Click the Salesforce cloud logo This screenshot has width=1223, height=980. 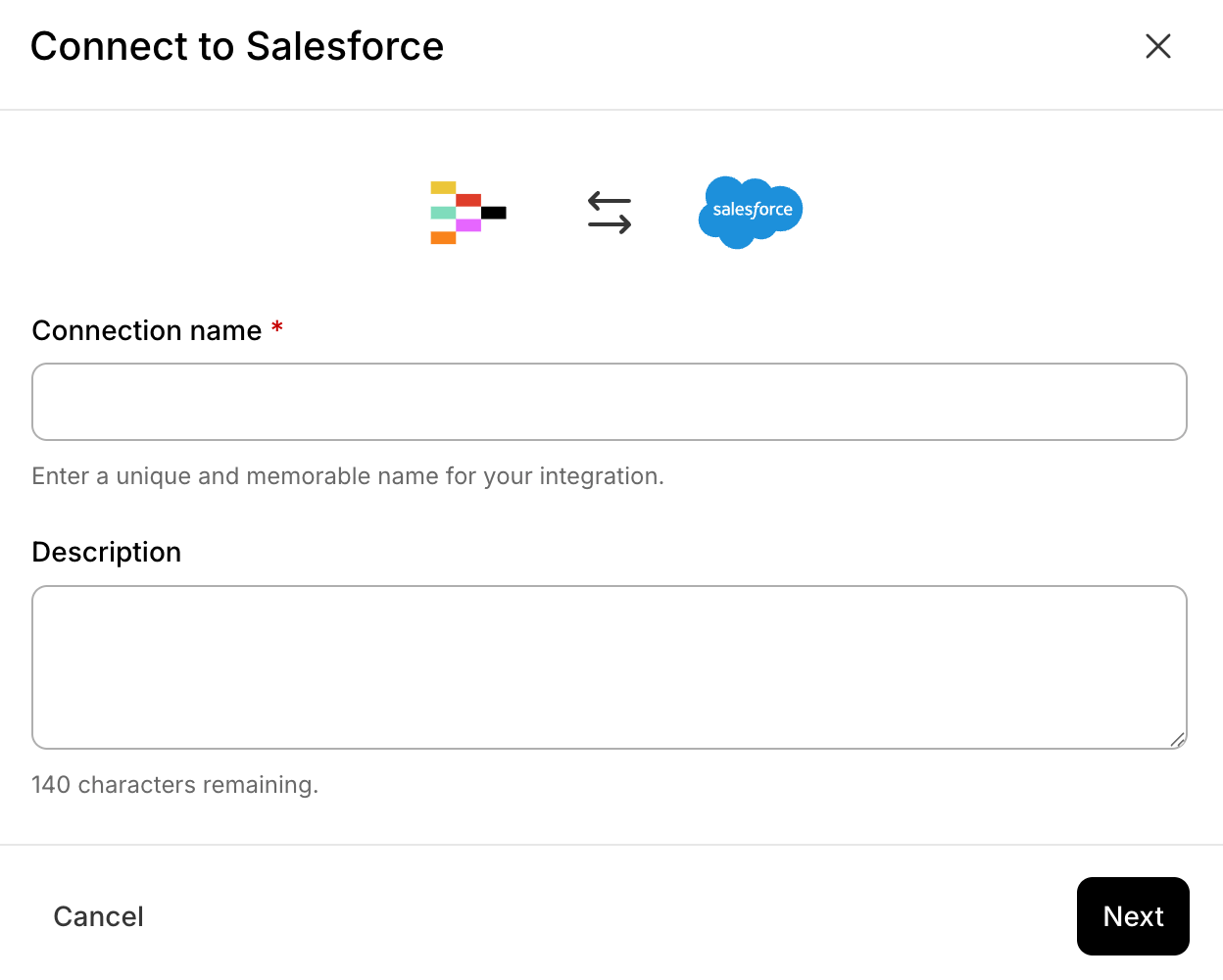tap(751, 211)
